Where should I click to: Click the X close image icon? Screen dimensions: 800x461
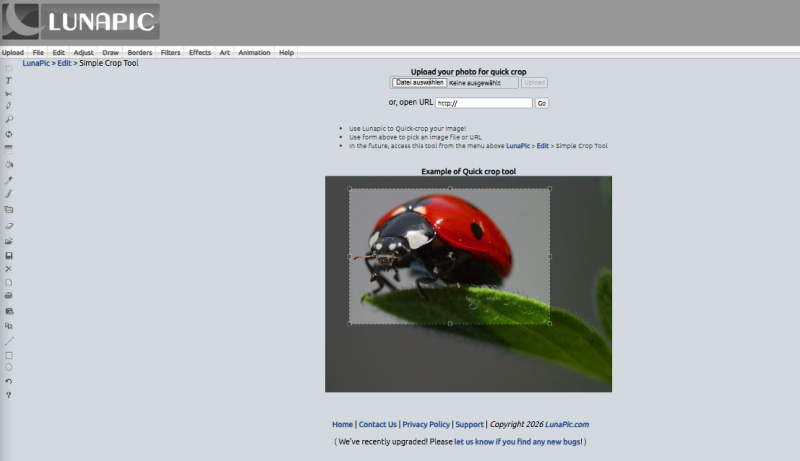tap(9, 269)
